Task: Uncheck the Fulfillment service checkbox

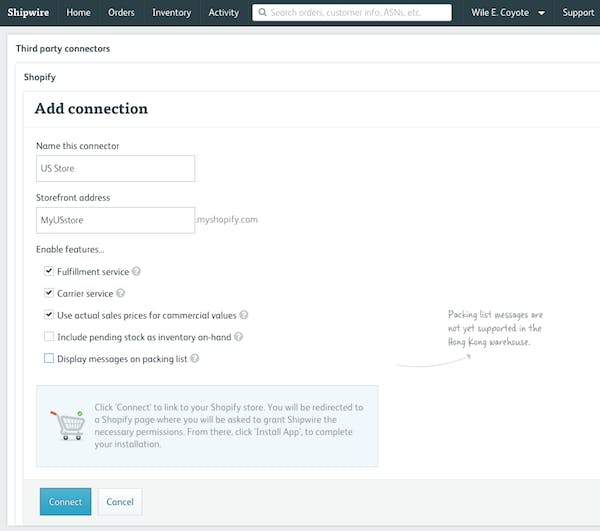Action: (x=49, y=271)
